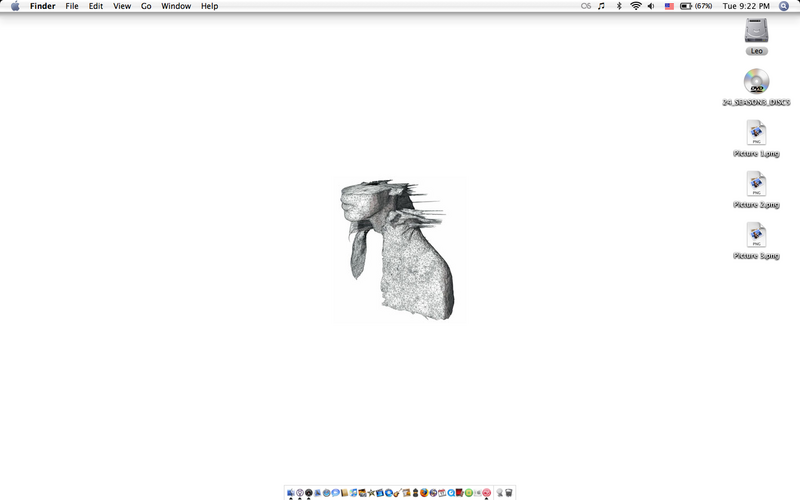Launch Safari from the Dock
This screenshot has height=500, width=800.
click(327, 493)
